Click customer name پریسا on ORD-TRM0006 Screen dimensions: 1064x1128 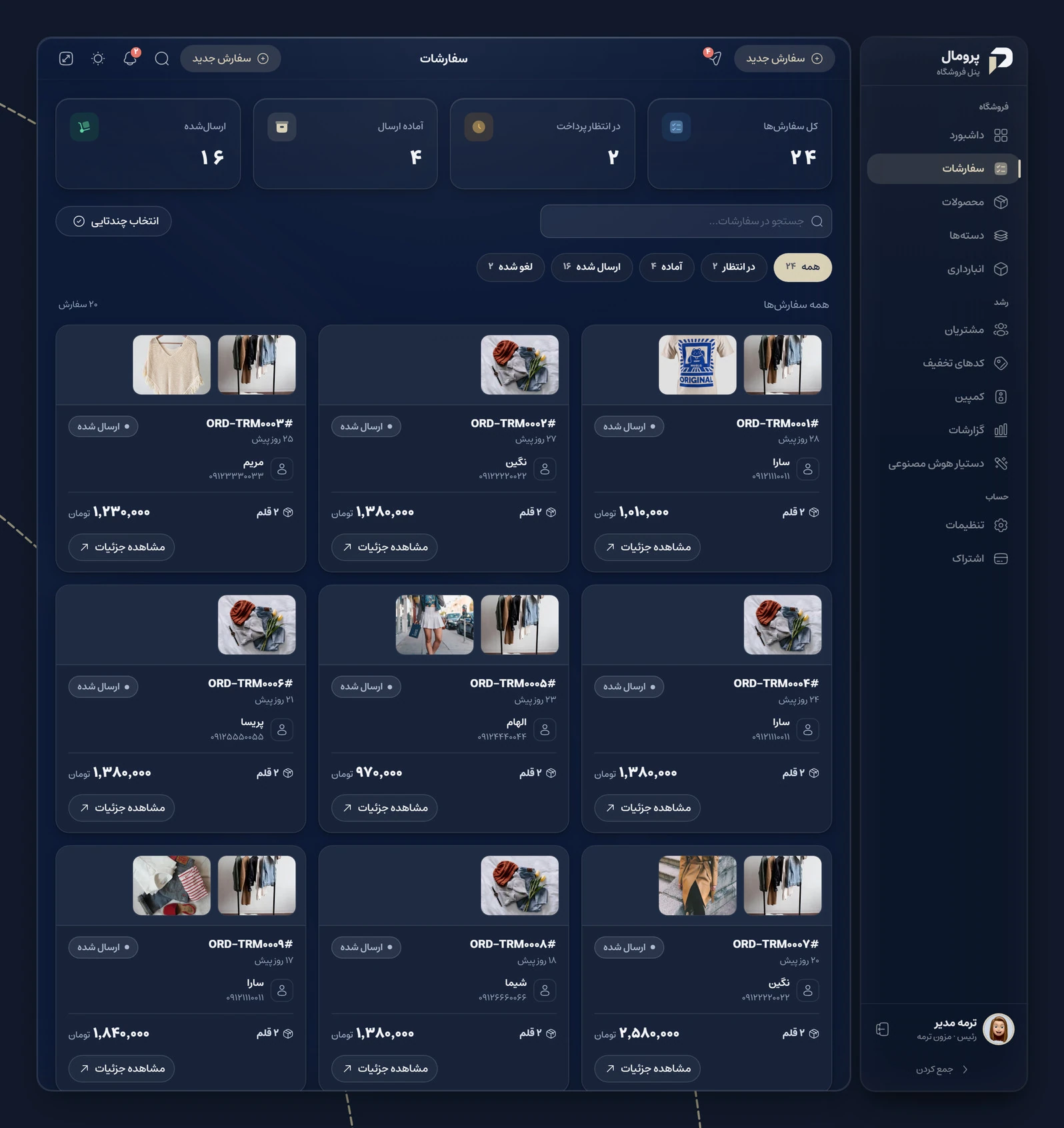point(252,722)
